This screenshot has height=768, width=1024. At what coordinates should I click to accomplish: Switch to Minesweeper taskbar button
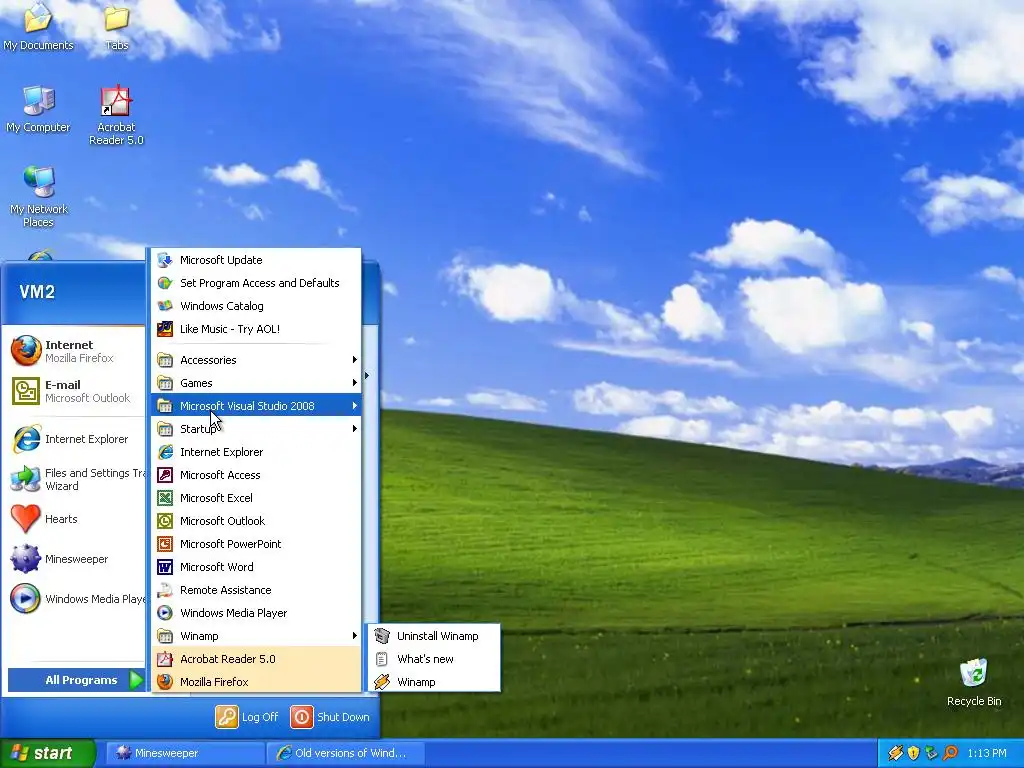click(185, 753)
